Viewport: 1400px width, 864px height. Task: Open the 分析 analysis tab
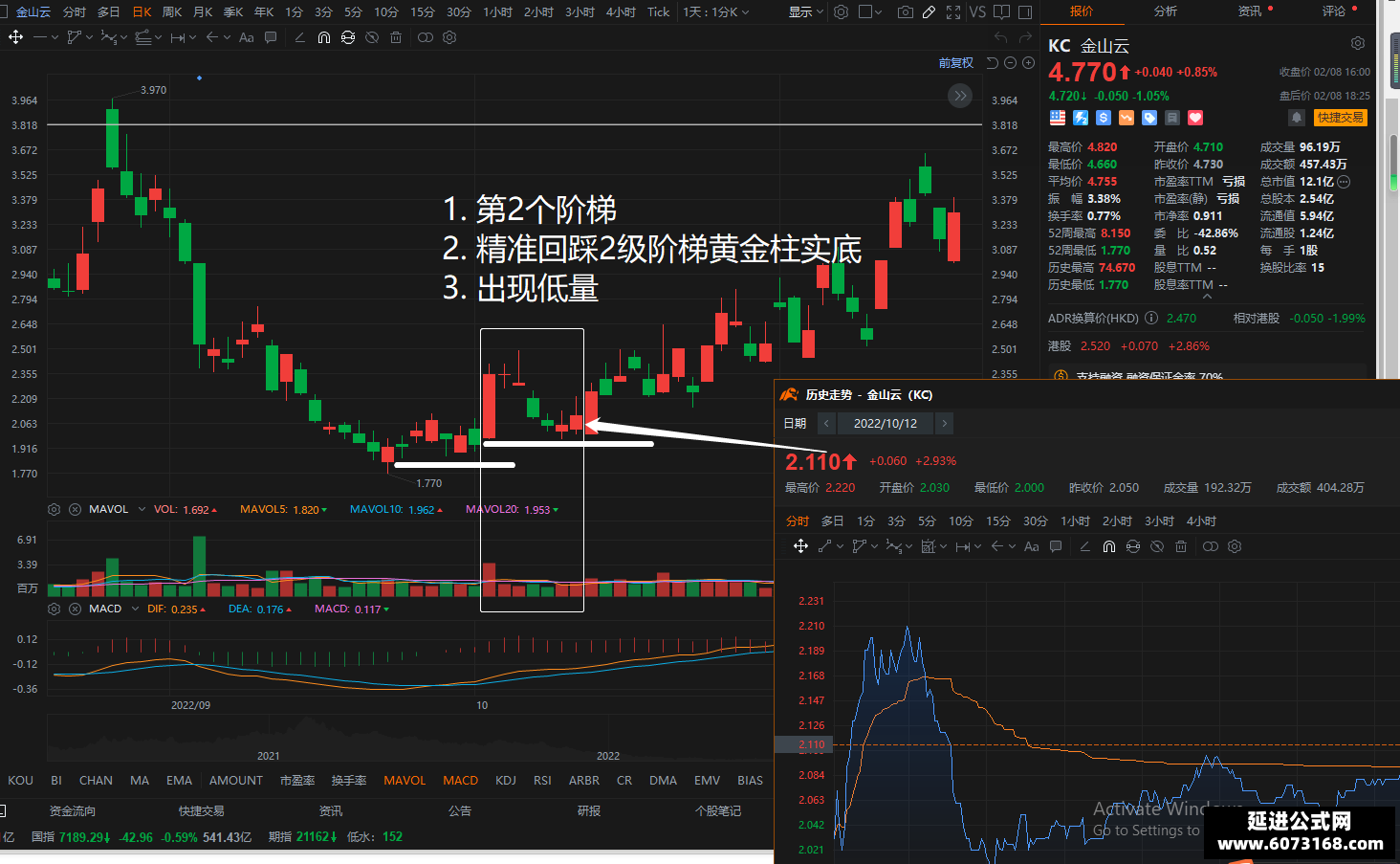pos(1166,11)
